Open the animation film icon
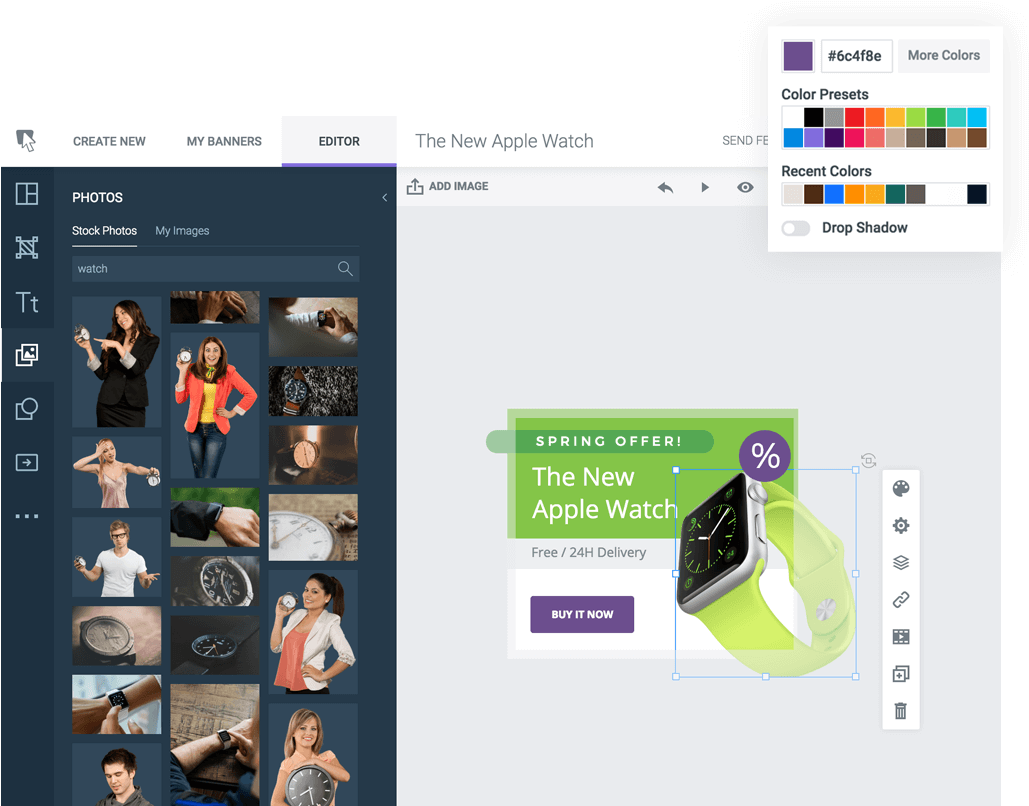 901,637
